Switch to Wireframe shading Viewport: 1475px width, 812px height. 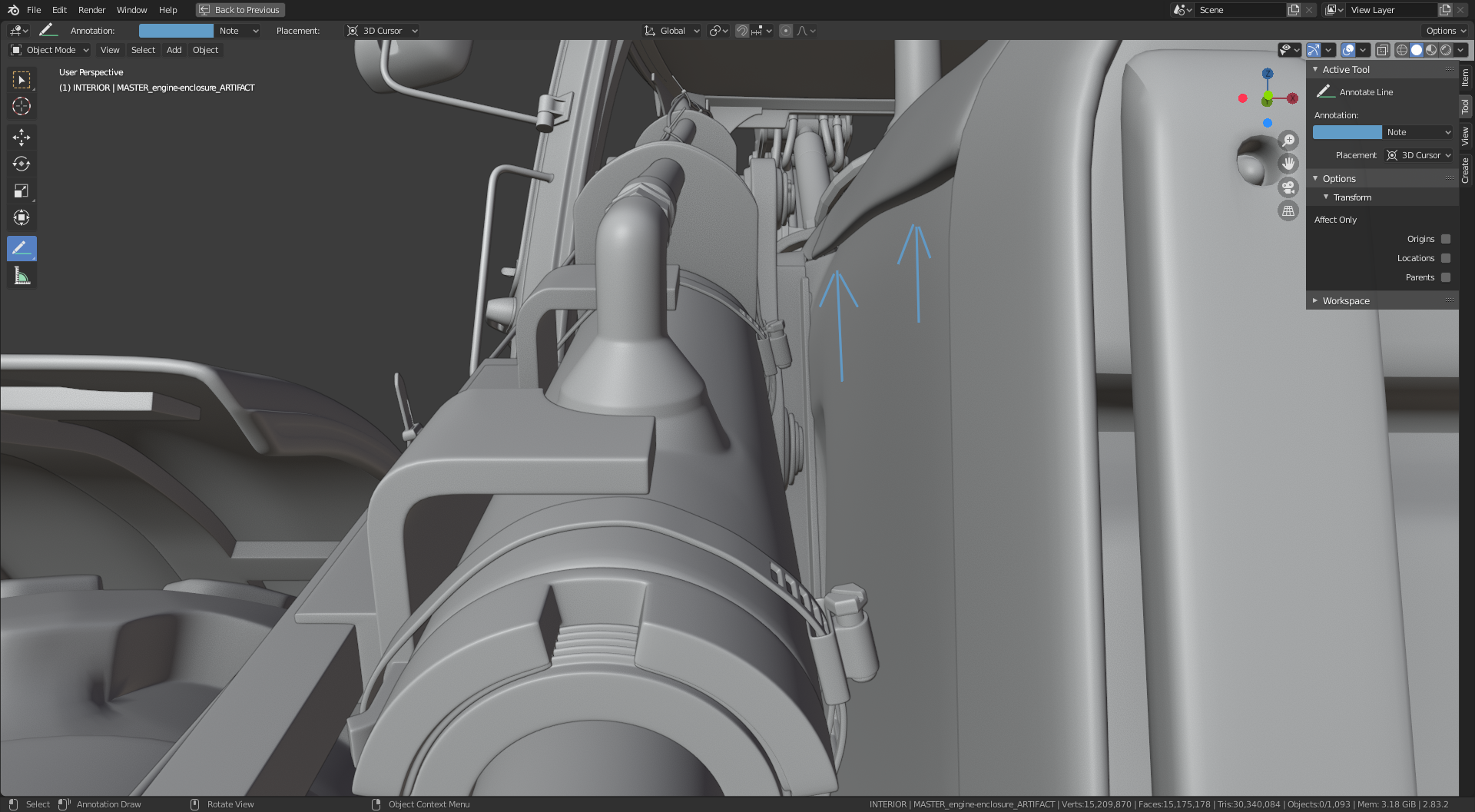tap(1402, 50)
